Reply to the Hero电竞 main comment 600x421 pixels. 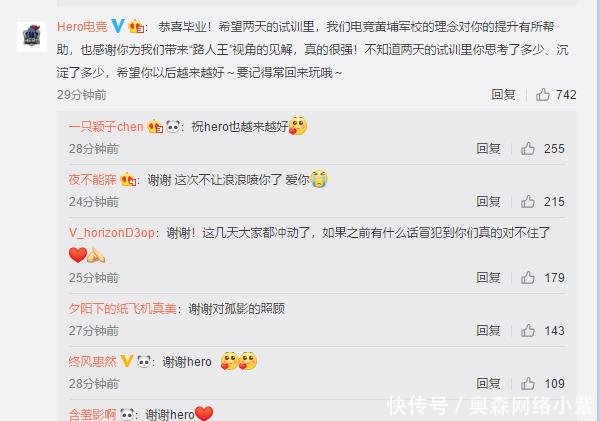click(503, 95)
